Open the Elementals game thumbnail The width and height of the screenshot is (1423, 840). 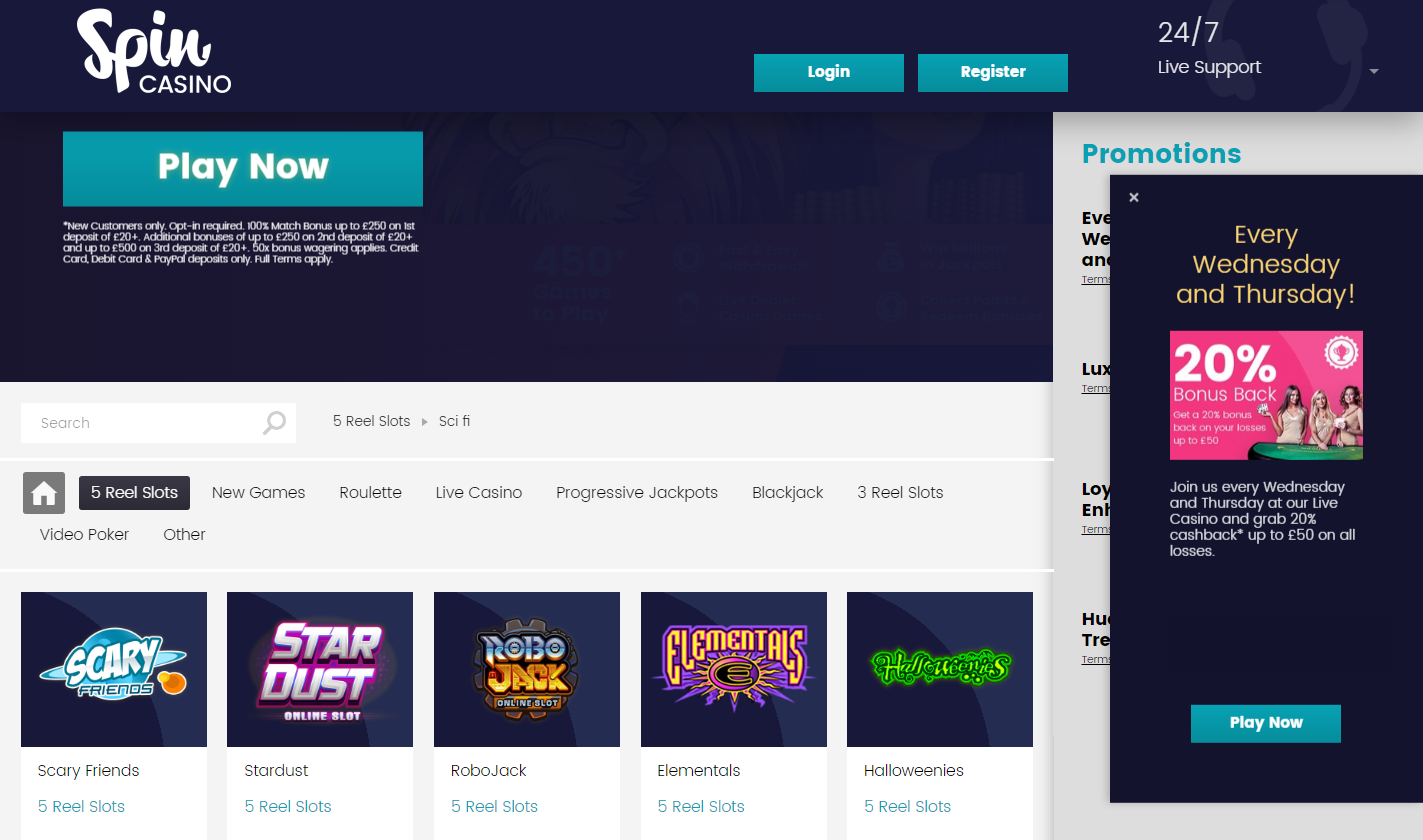coord(734,669)
